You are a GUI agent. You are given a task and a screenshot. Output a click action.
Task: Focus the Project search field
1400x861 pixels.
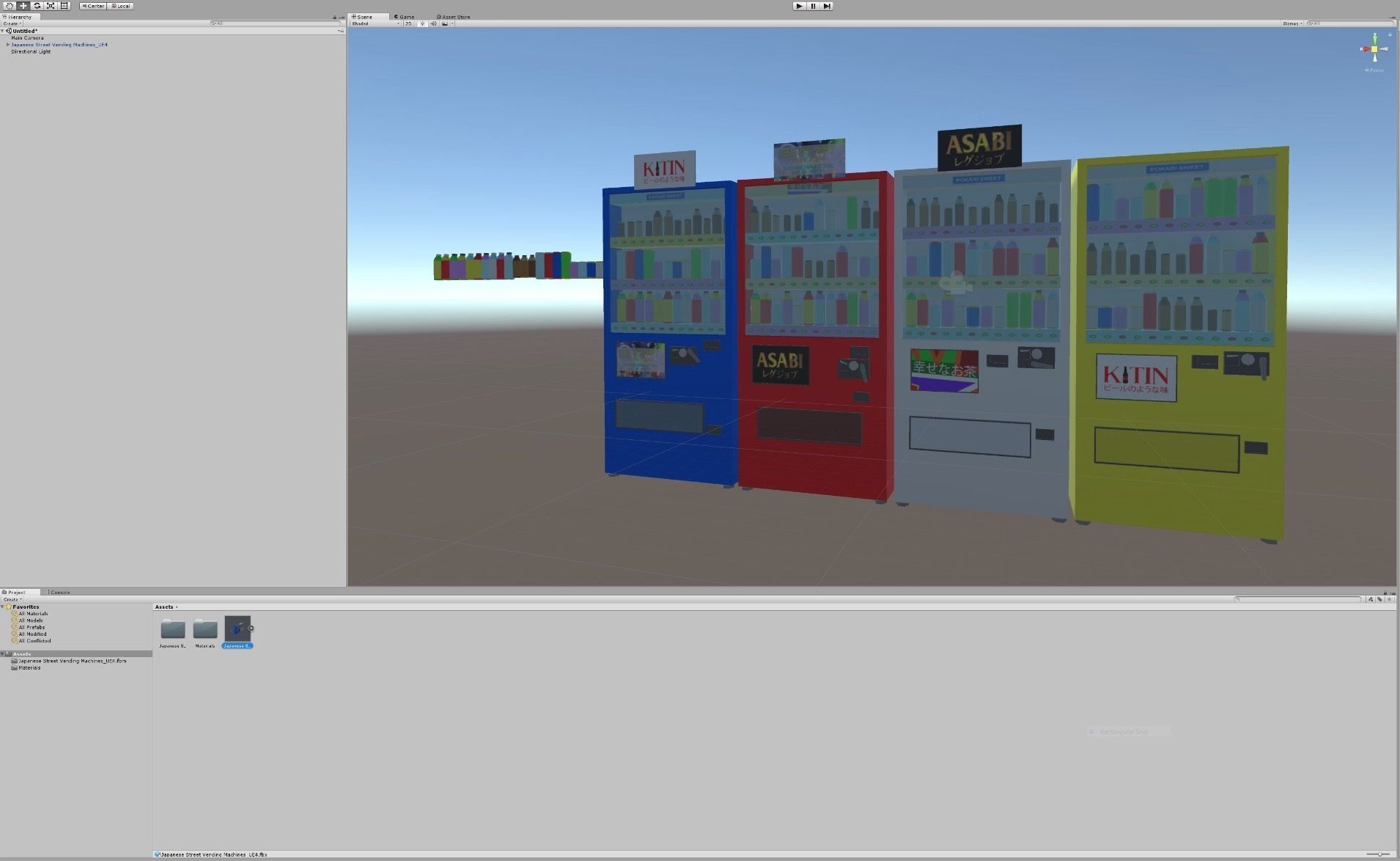(1298, 599)
